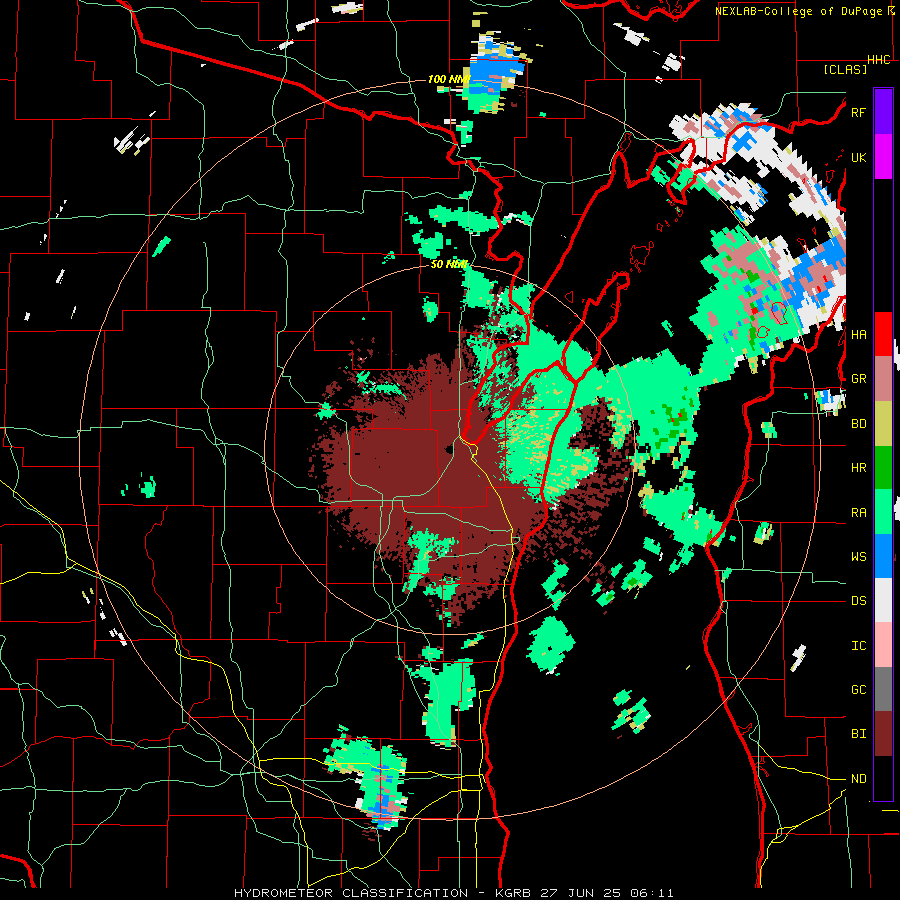Click the HR dark green legend swatch
This screenshot has width=900, height=900.
[883, 467]
